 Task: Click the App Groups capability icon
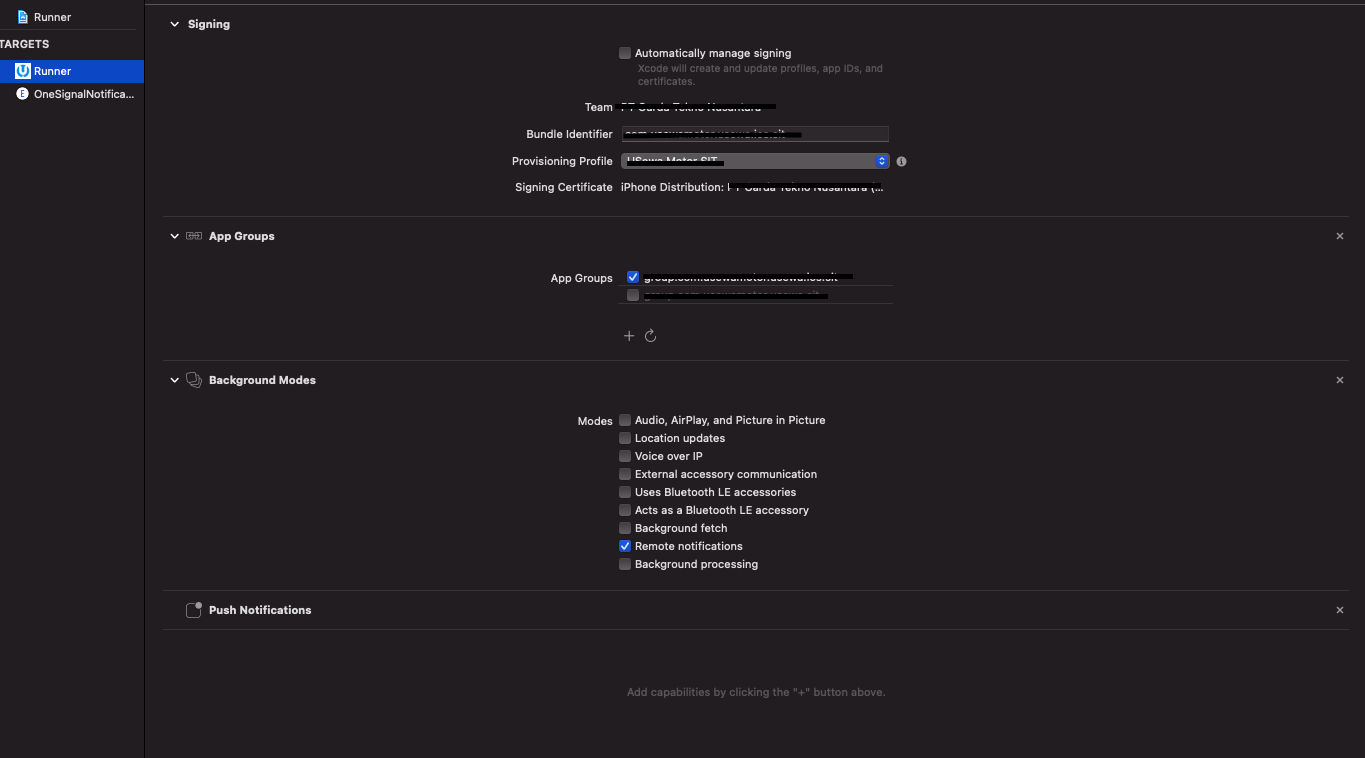[192, 235]
